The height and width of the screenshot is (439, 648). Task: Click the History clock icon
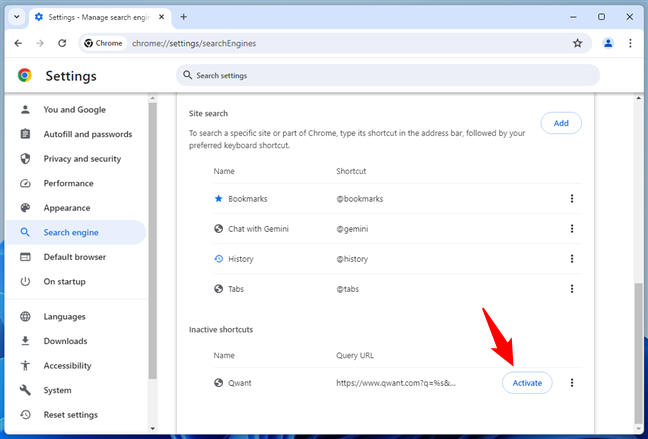click(219, 259)
